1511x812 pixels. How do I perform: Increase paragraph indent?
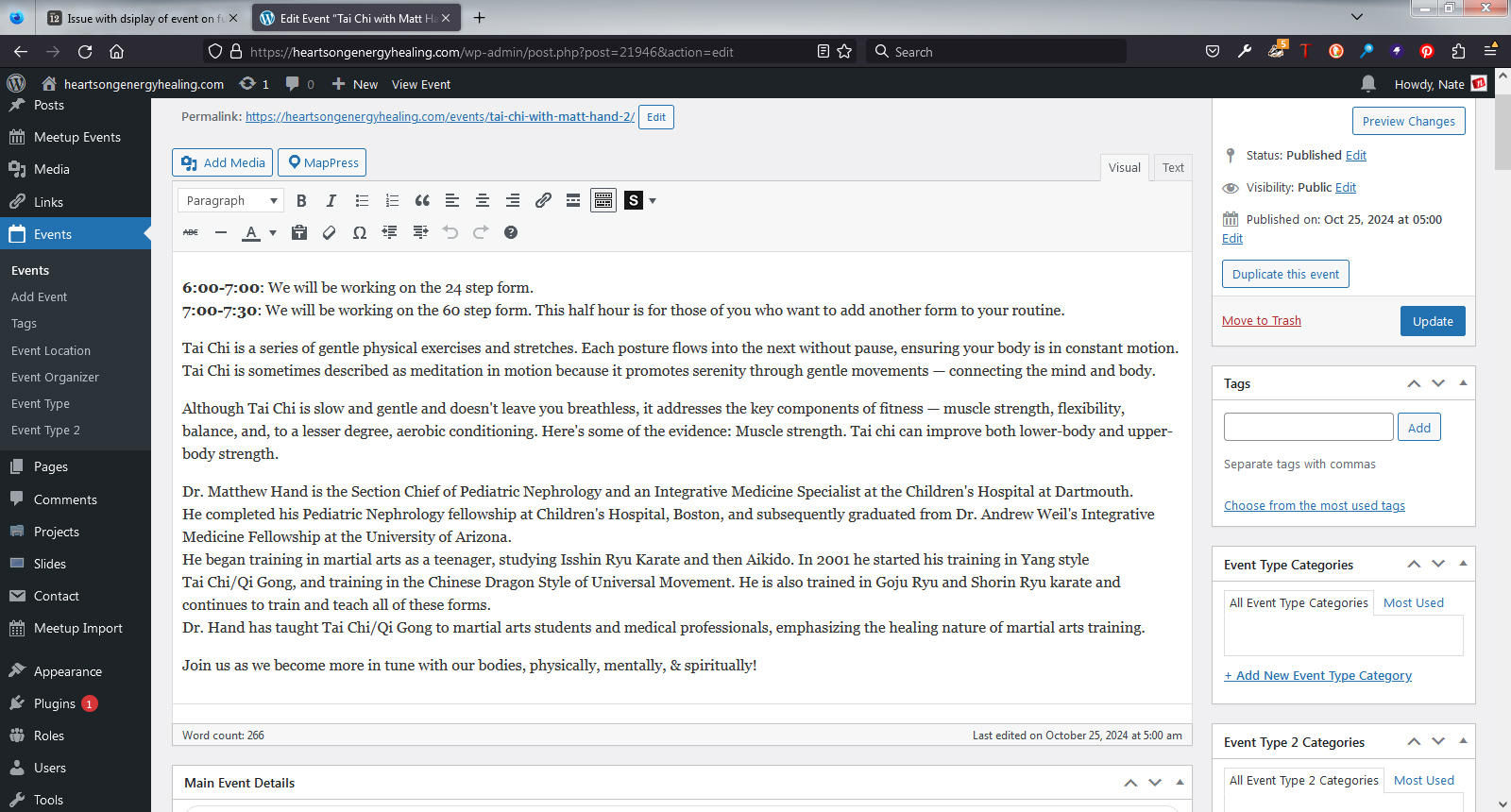[x=420, y=232]
